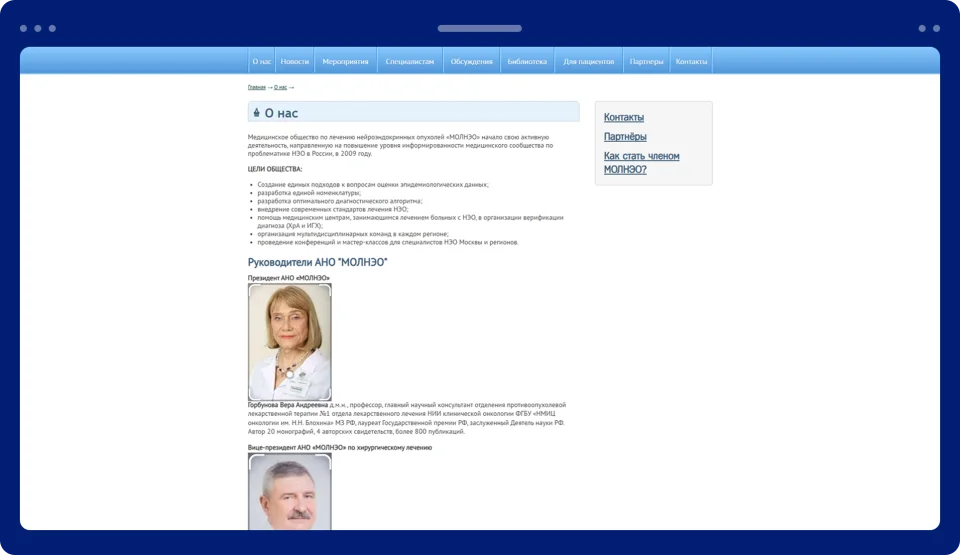Screen dimensions: 960x555
Task: Click the bullet разработка оптимального диагностического алгоритма
Action: tap(340, 201)
